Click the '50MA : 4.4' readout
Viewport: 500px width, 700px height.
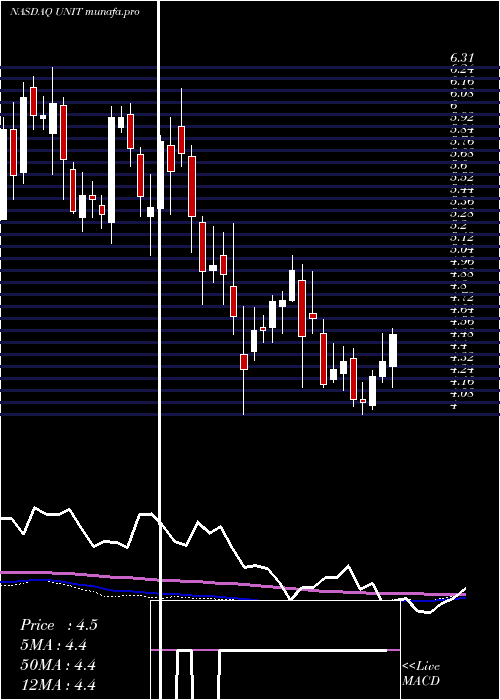click(x=58, y=665)
